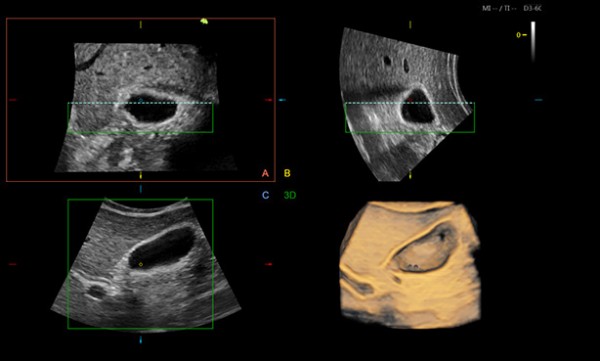Select the yellow B plane label
Screen dimensions: 600x361
pos(287,173)
